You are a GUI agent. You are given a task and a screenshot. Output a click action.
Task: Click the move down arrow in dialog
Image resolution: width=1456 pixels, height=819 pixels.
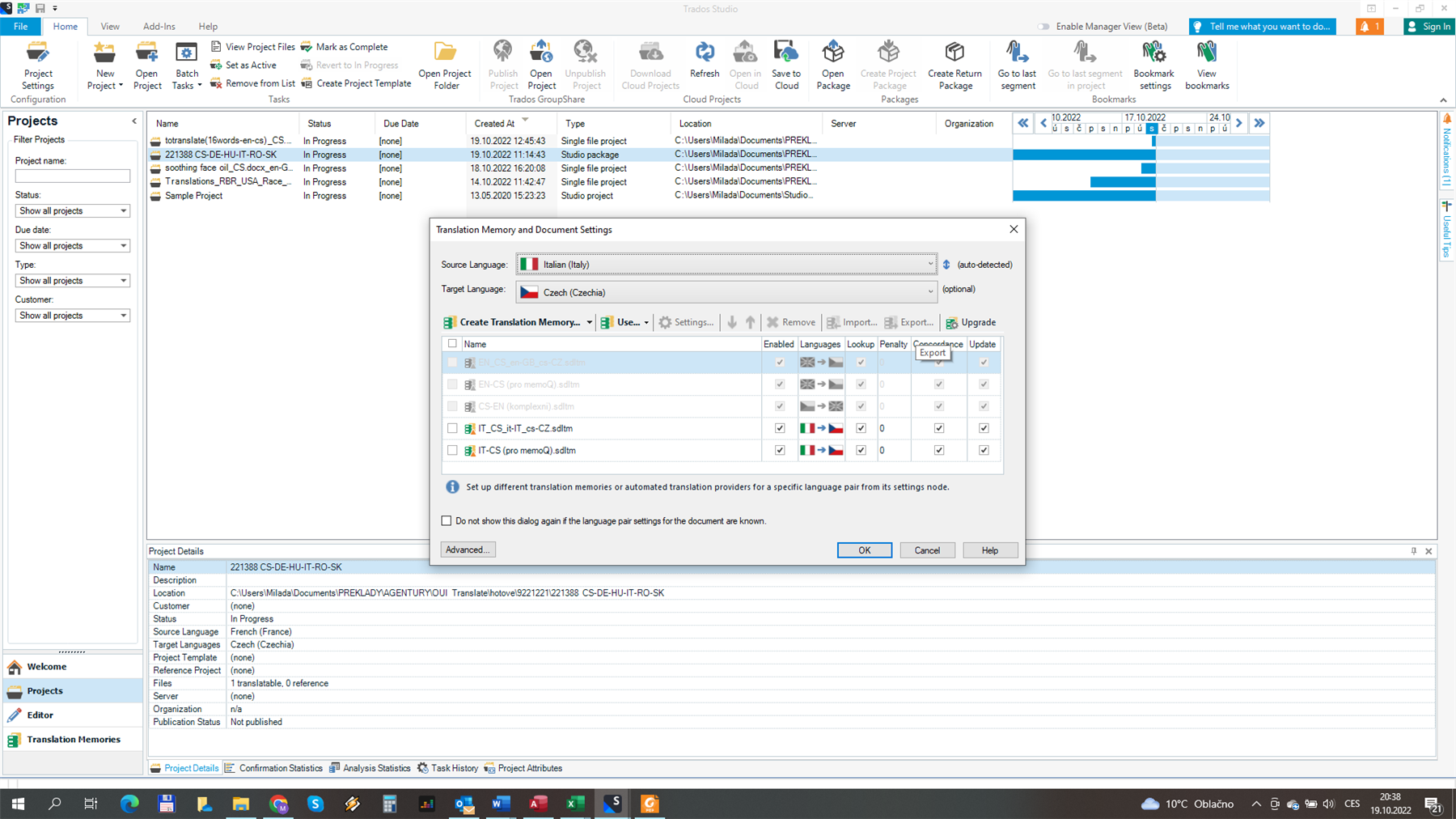tap(732, 322)
